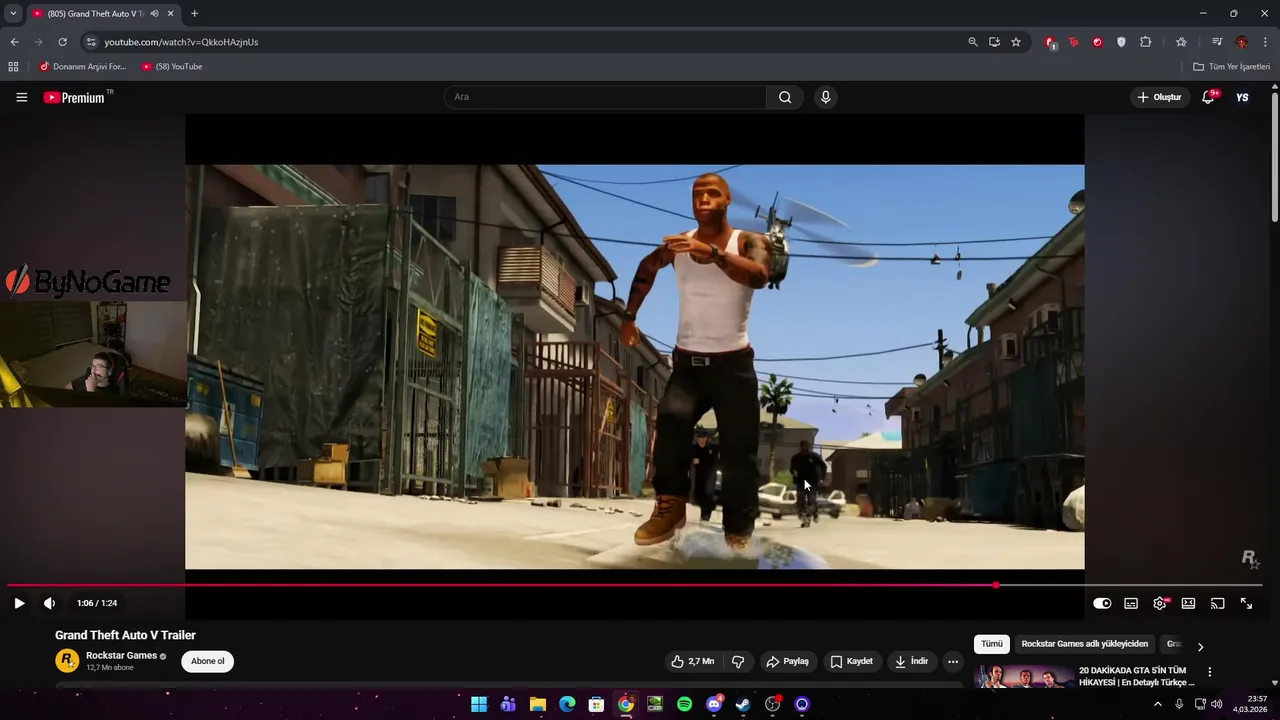The width and height of the screenshot is (1280, 720).
Task: Open a new browser tab
Action: click(x=194, y=14)
